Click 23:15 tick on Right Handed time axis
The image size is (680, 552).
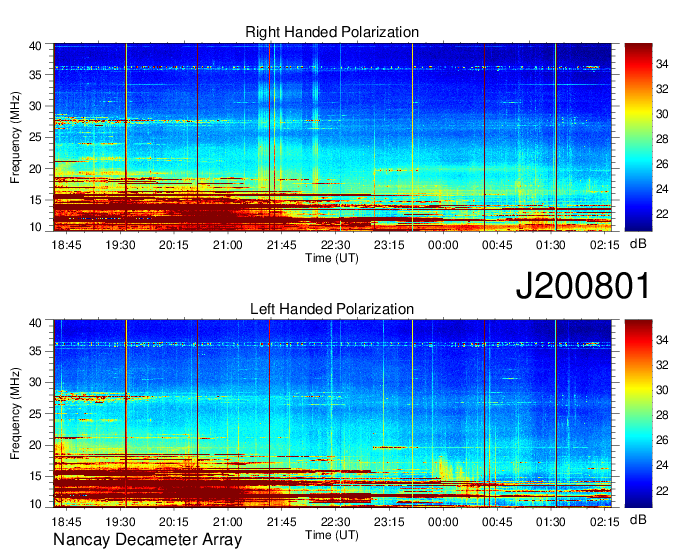(389, 245)
